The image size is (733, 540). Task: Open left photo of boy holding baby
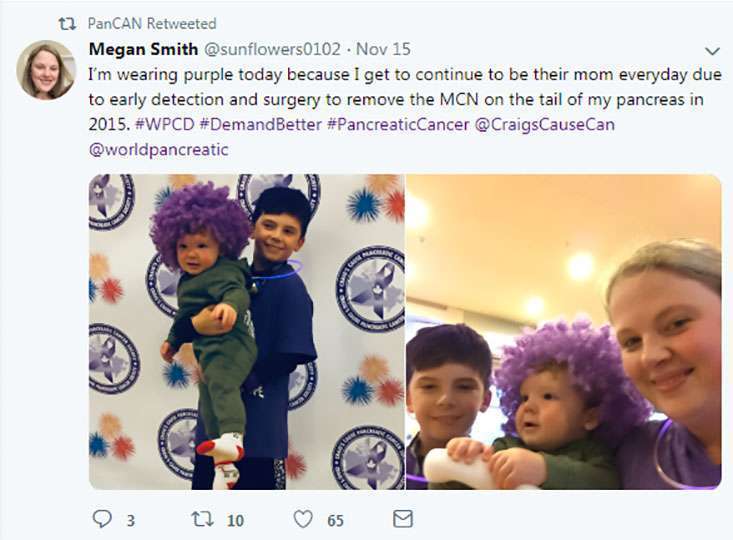[x=246, y=331]
